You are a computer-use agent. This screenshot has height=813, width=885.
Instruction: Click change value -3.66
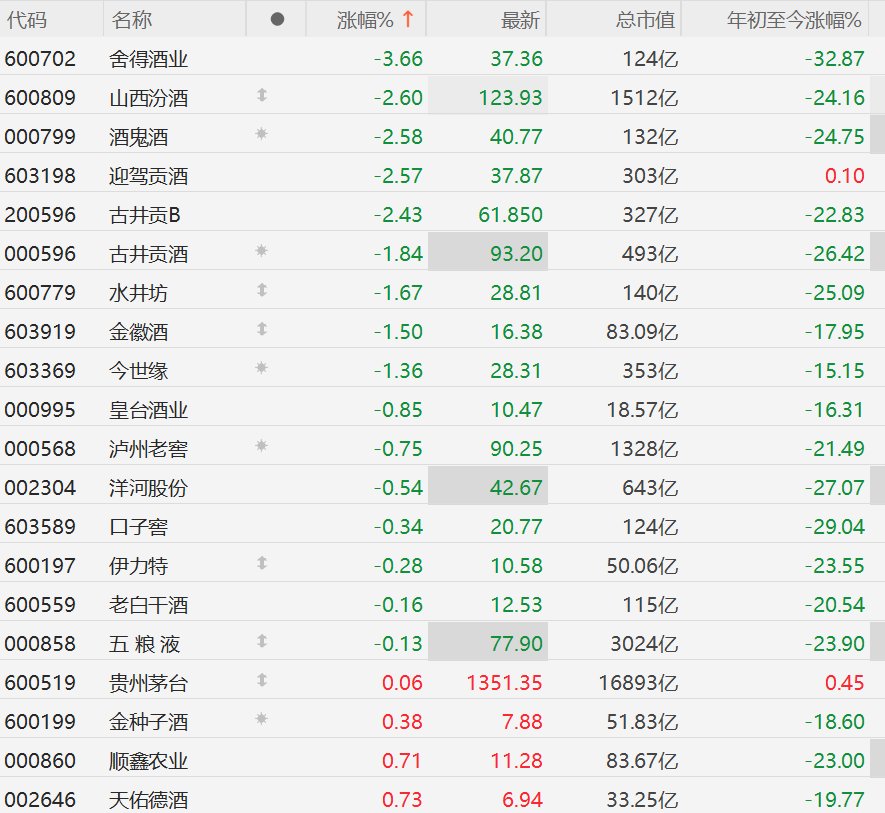[x=398, y=59]
